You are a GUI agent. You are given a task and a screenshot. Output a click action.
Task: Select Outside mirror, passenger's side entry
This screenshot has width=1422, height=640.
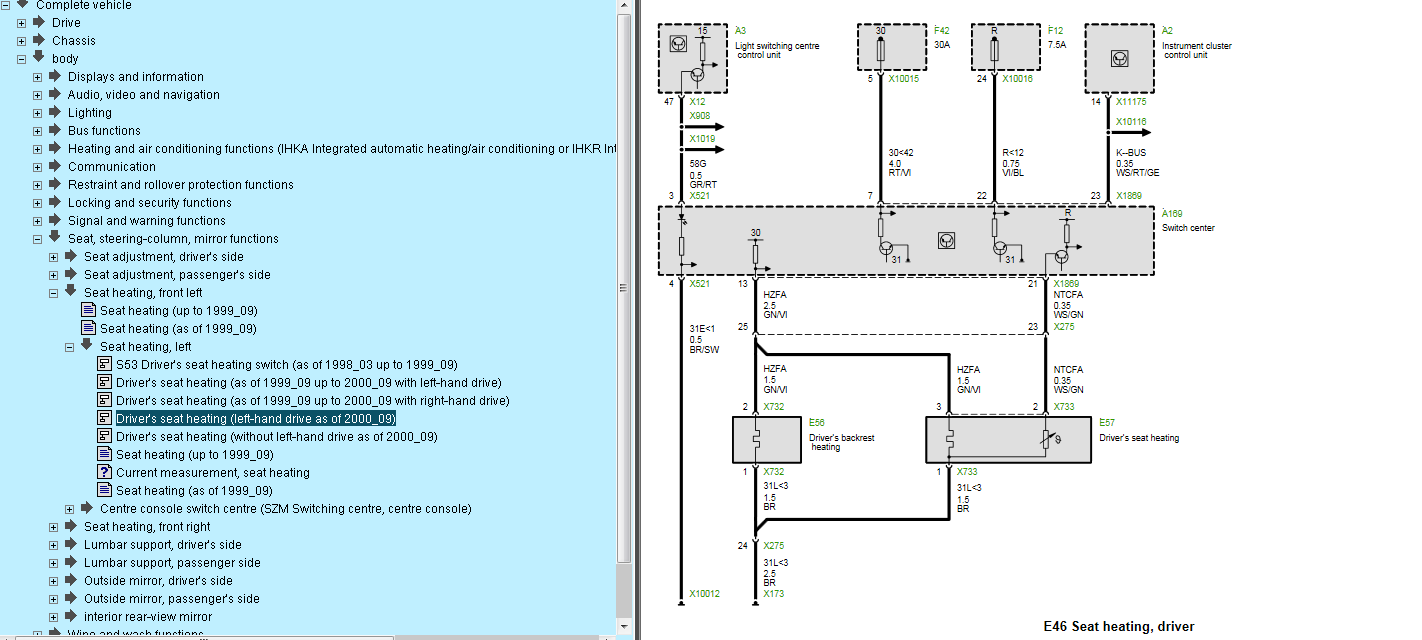tap(171, 599)
